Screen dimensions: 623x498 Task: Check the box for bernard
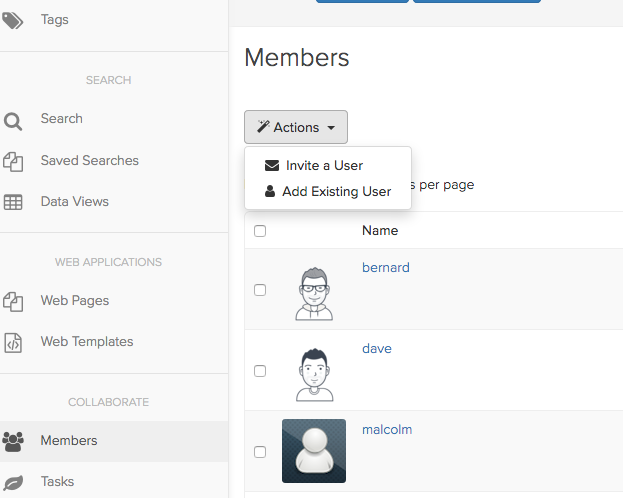(260, 290)
